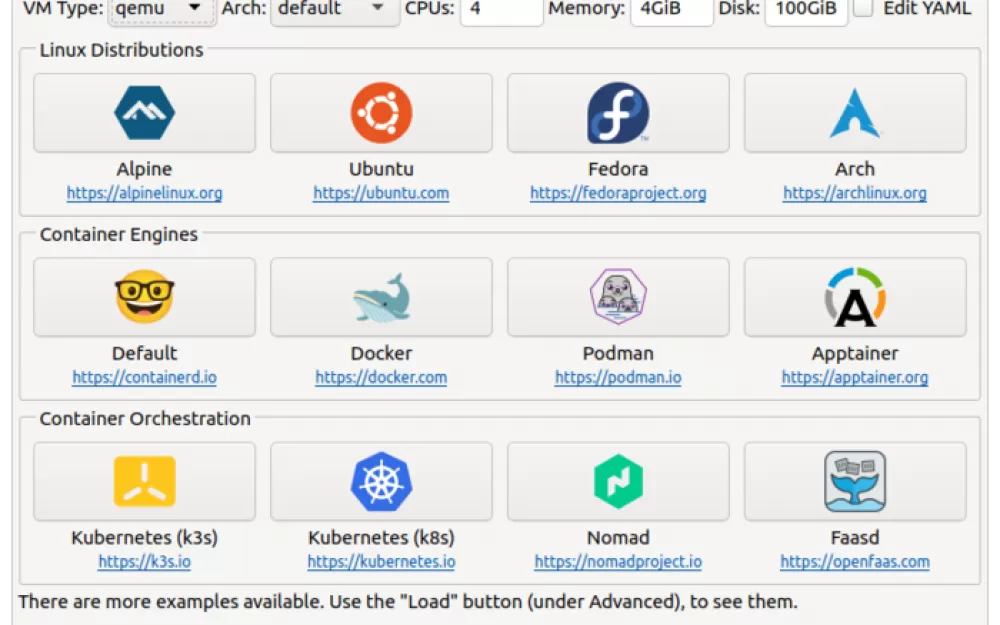Click the Default engine label text
Screen dimensions: 1000x625
coord(144,353)
